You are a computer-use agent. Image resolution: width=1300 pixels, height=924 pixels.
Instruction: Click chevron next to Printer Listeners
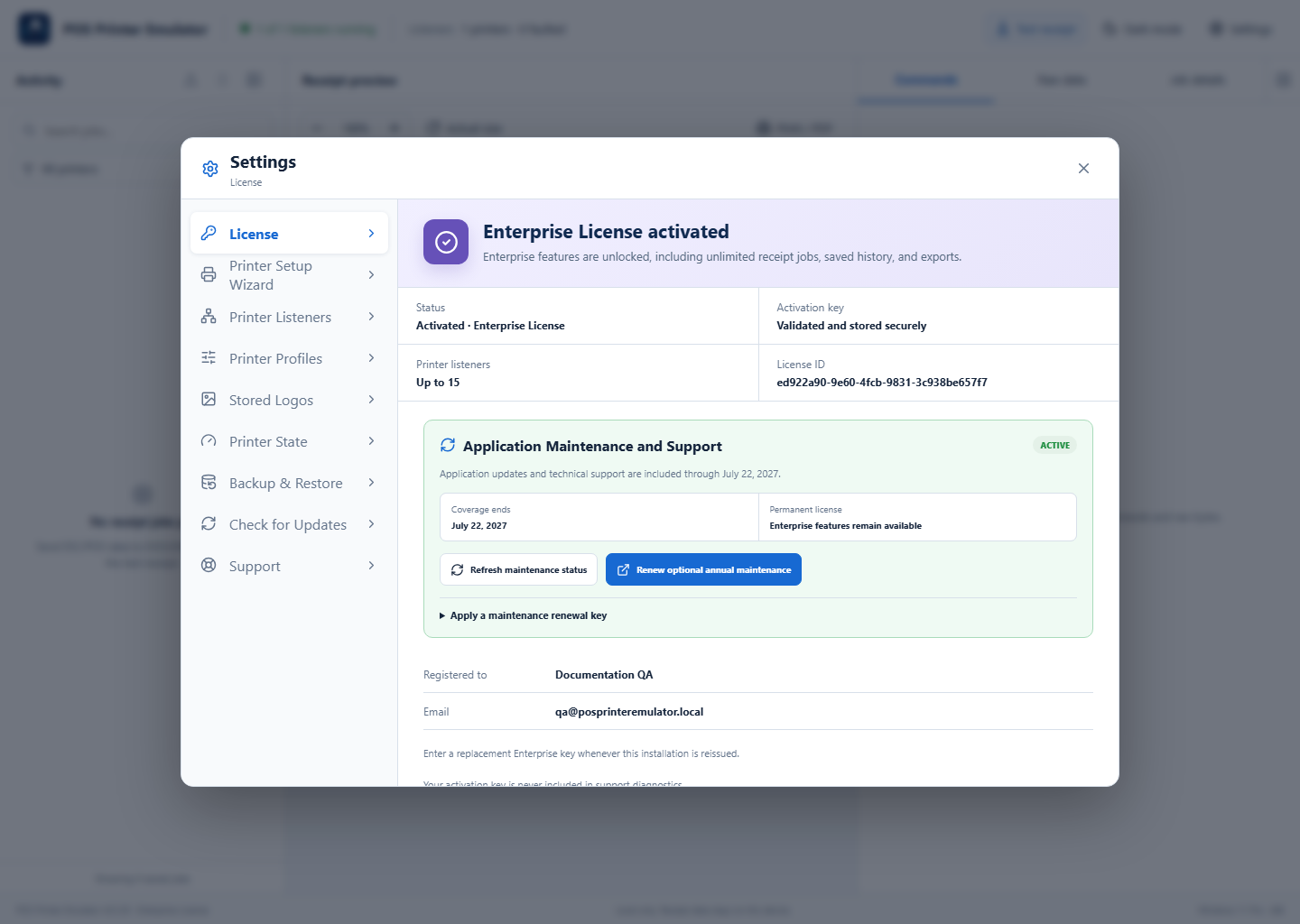[371, 316]
